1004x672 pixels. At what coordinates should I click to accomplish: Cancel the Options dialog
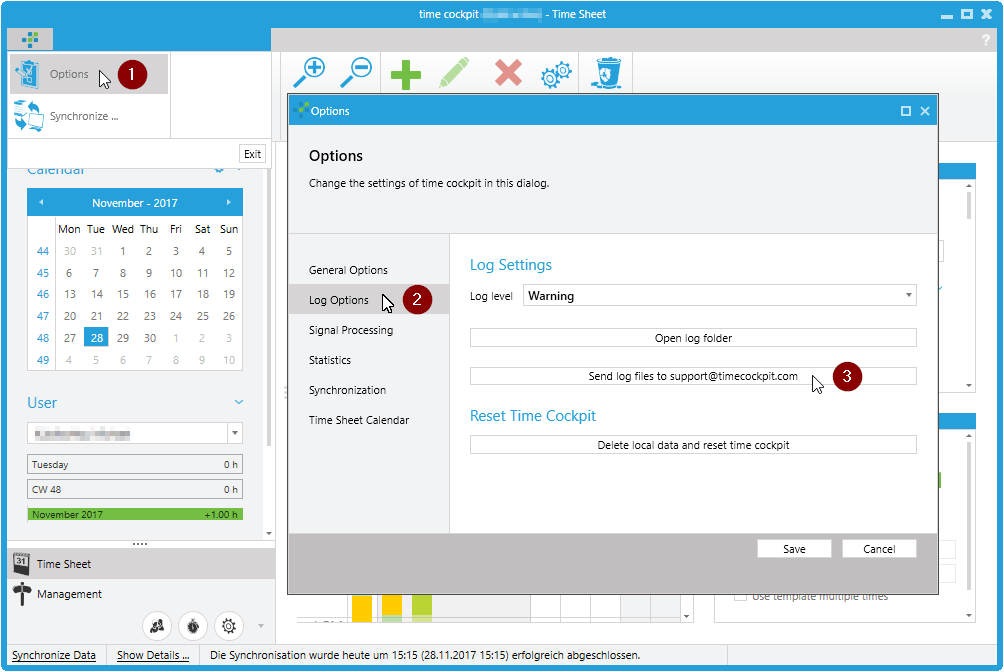click(x=879, y=549)
